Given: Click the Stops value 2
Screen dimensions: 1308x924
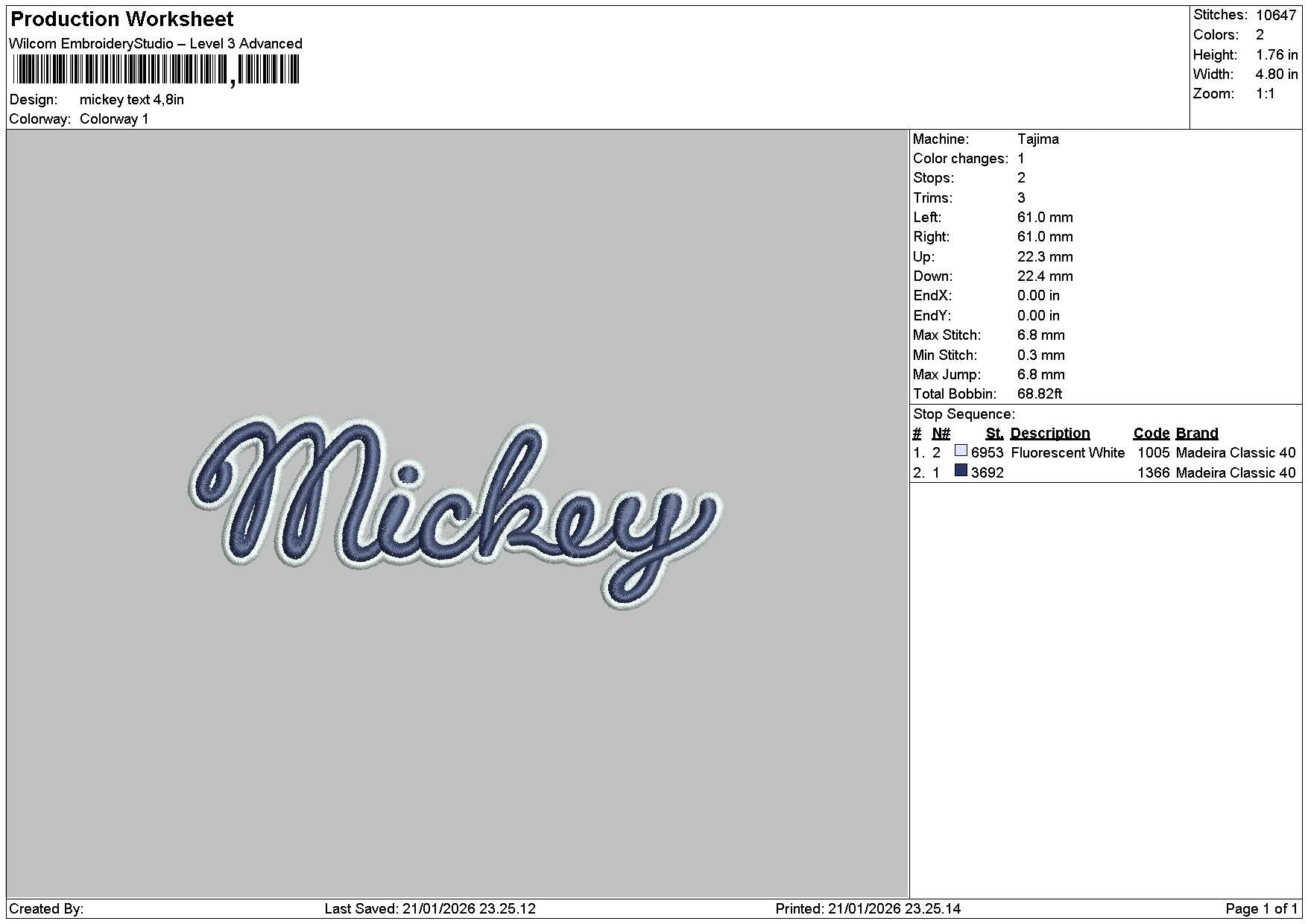Looking at the screenshot, I should 1021,177.
